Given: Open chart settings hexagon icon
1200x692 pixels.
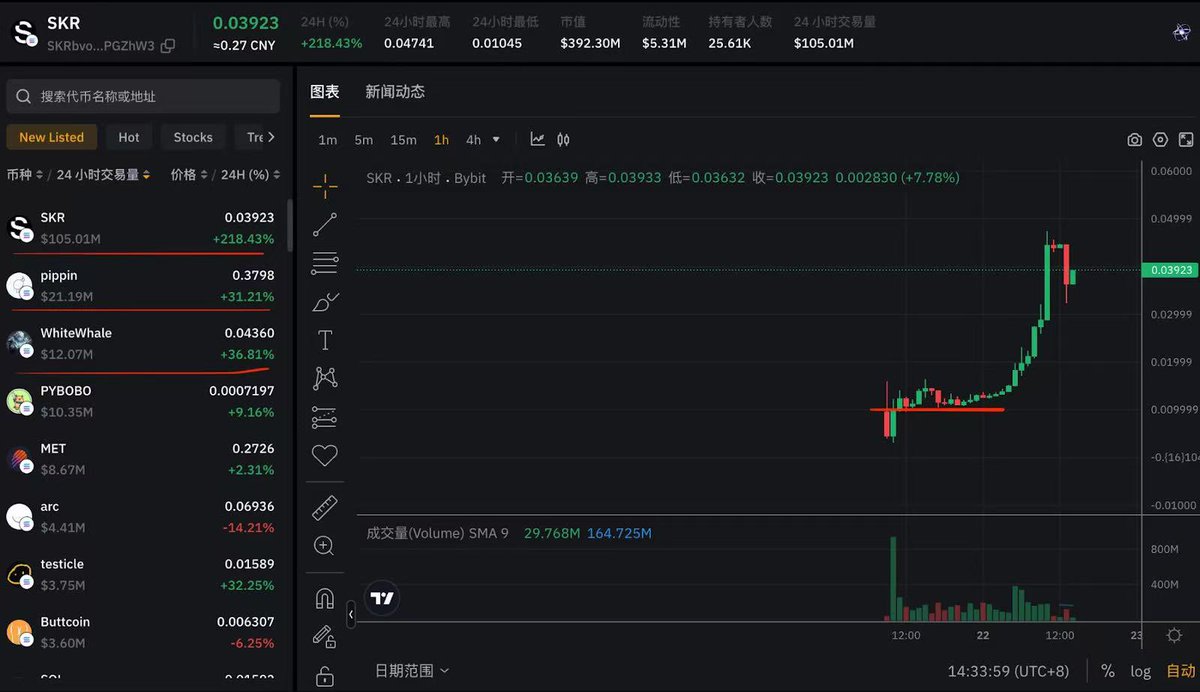Looking at the screenshot, I should pyautogui.click(x=1161, y=140).
